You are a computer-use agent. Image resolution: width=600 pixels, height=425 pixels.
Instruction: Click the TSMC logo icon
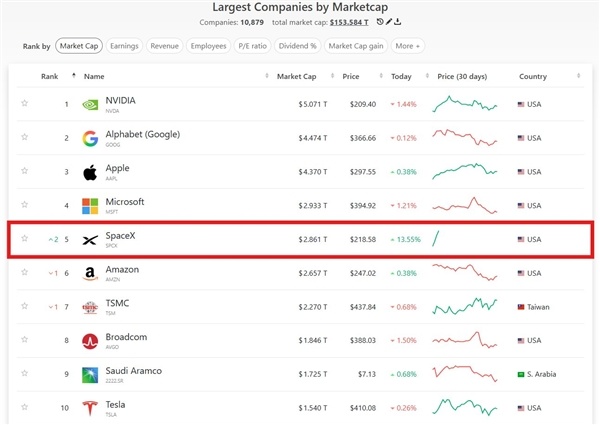coord(90,307)
